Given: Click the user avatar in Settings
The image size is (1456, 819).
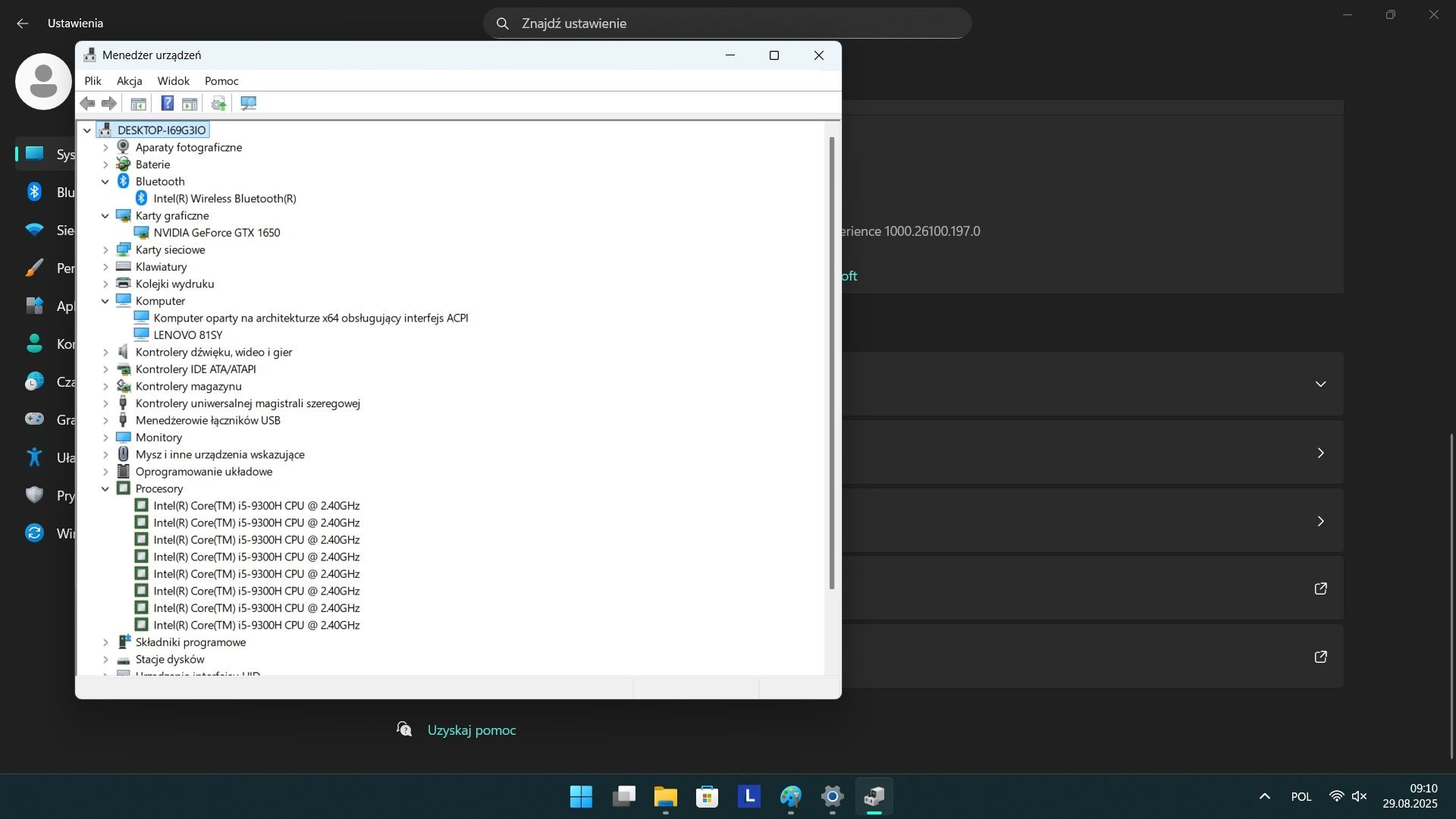Looking at the screenshot, I should (43, 81).
